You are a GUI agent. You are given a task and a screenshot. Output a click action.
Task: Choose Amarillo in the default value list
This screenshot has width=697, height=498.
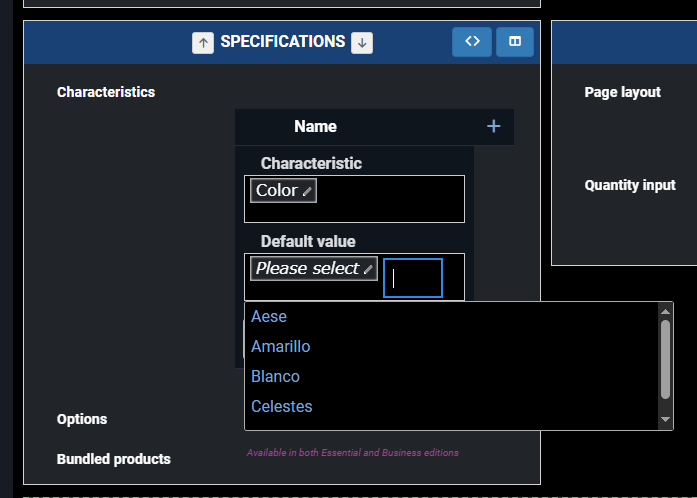[x=281, y=346]
